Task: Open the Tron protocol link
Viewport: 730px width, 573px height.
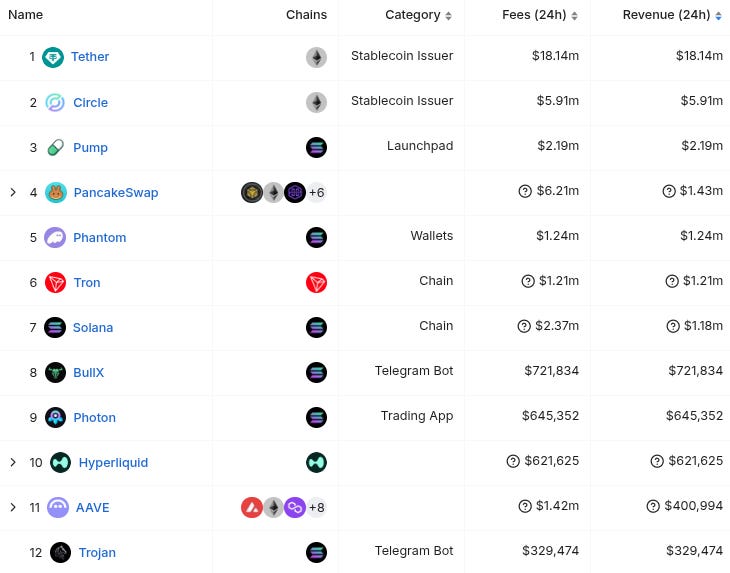Action: pos(87,283)
